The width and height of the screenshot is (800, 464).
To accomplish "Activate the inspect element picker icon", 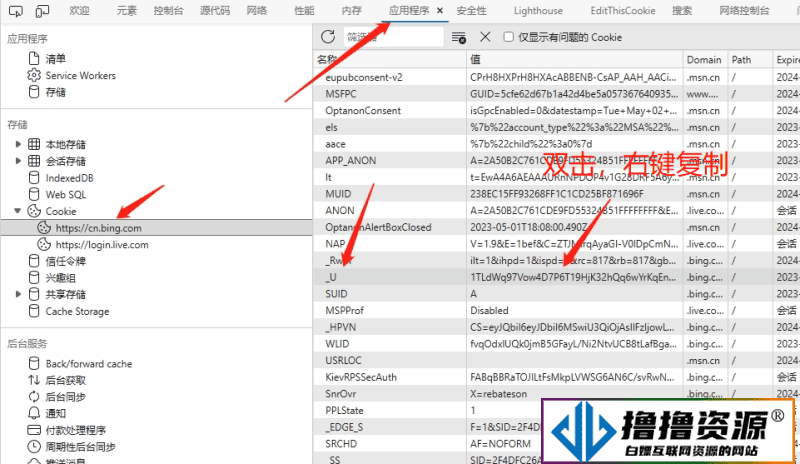I will pyautogui.click(x=16, y=11).
